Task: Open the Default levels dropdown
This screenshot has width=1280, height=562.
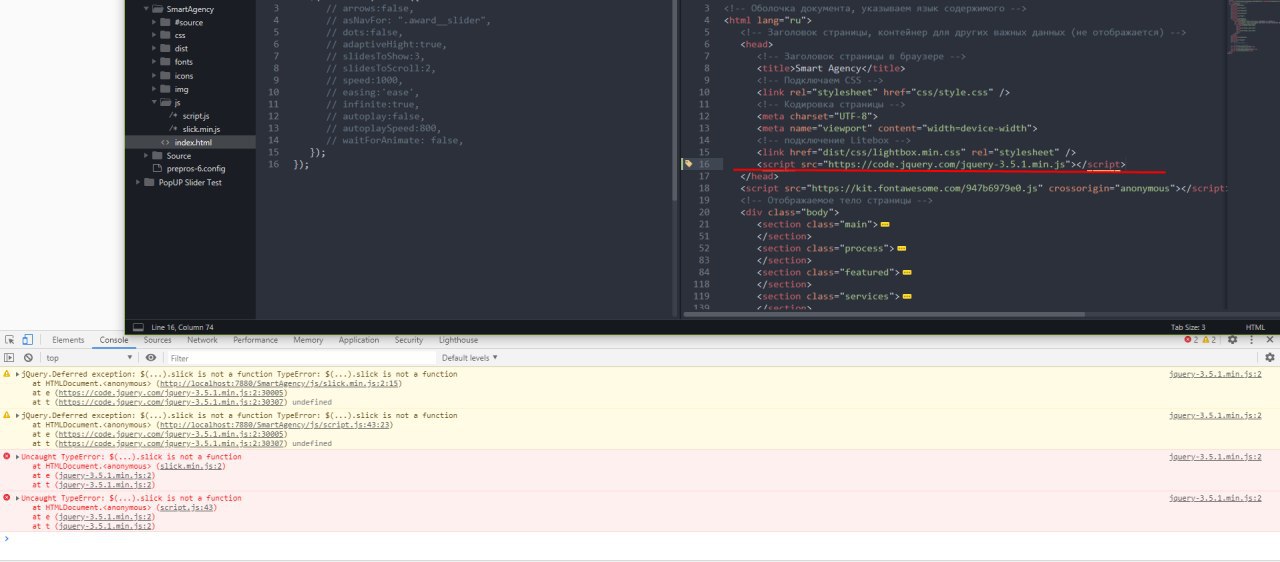Action: (470, 357)
